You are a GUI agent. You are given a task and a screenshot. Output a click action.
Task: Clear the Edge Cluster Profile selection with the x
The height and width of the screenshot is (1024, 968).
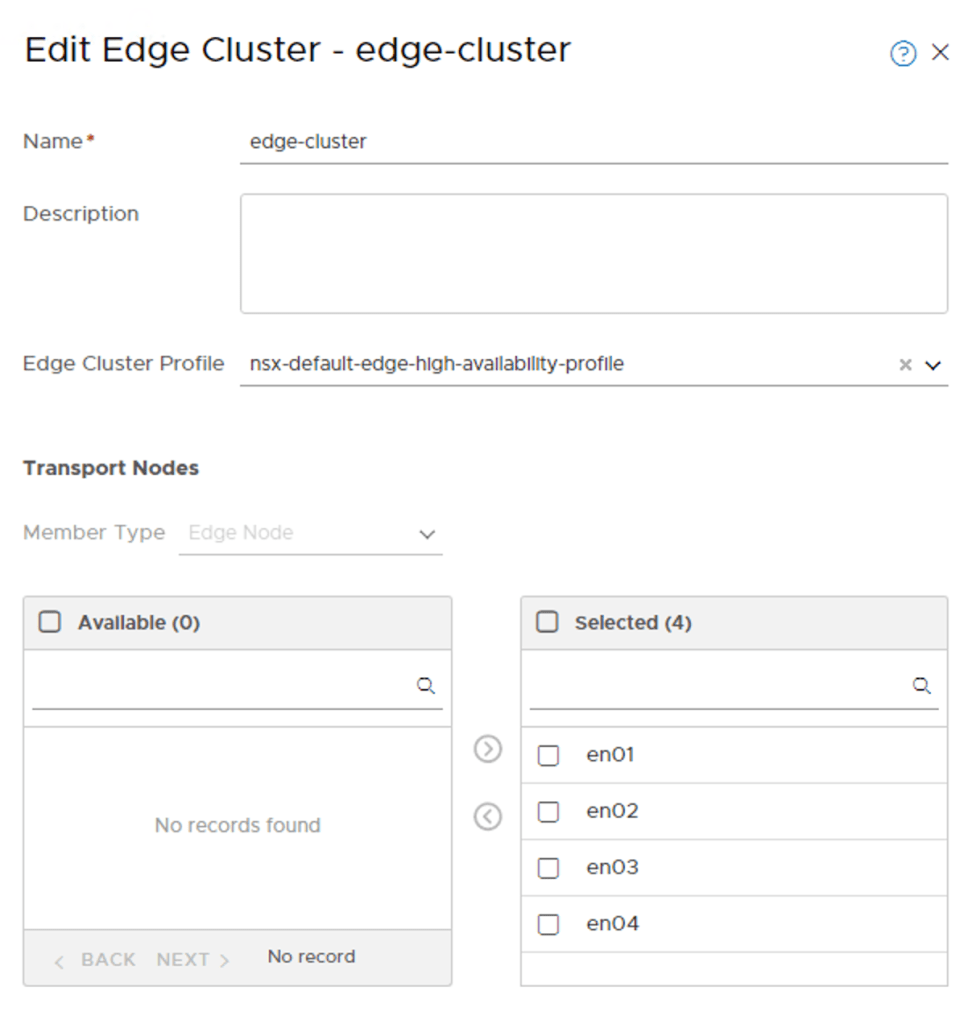pos(903,364)
